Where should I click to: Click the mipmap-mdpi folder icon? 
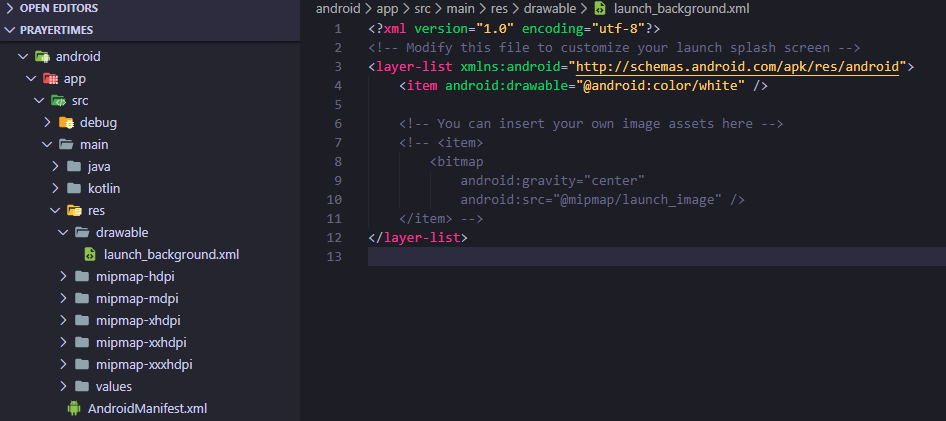click(x=82, y=299)
